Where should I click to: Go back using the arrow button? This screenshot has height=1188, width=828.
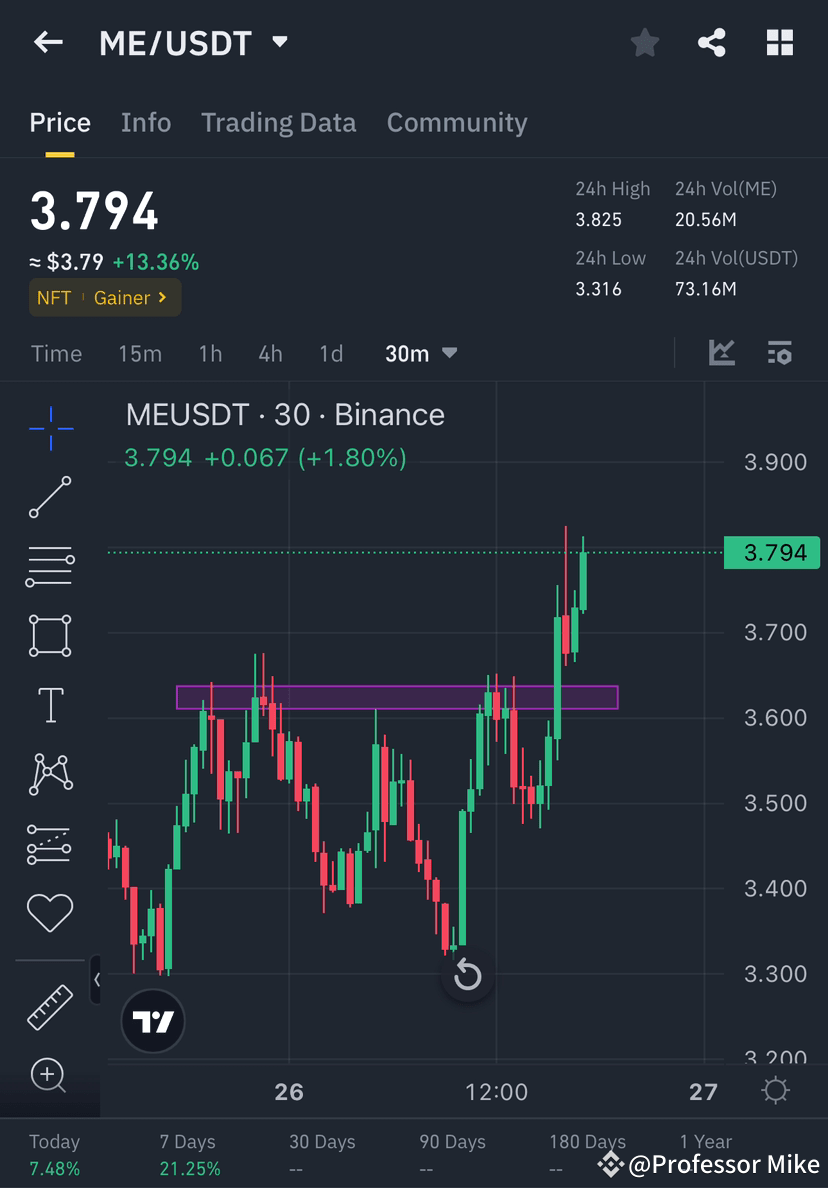pos(48,42)
